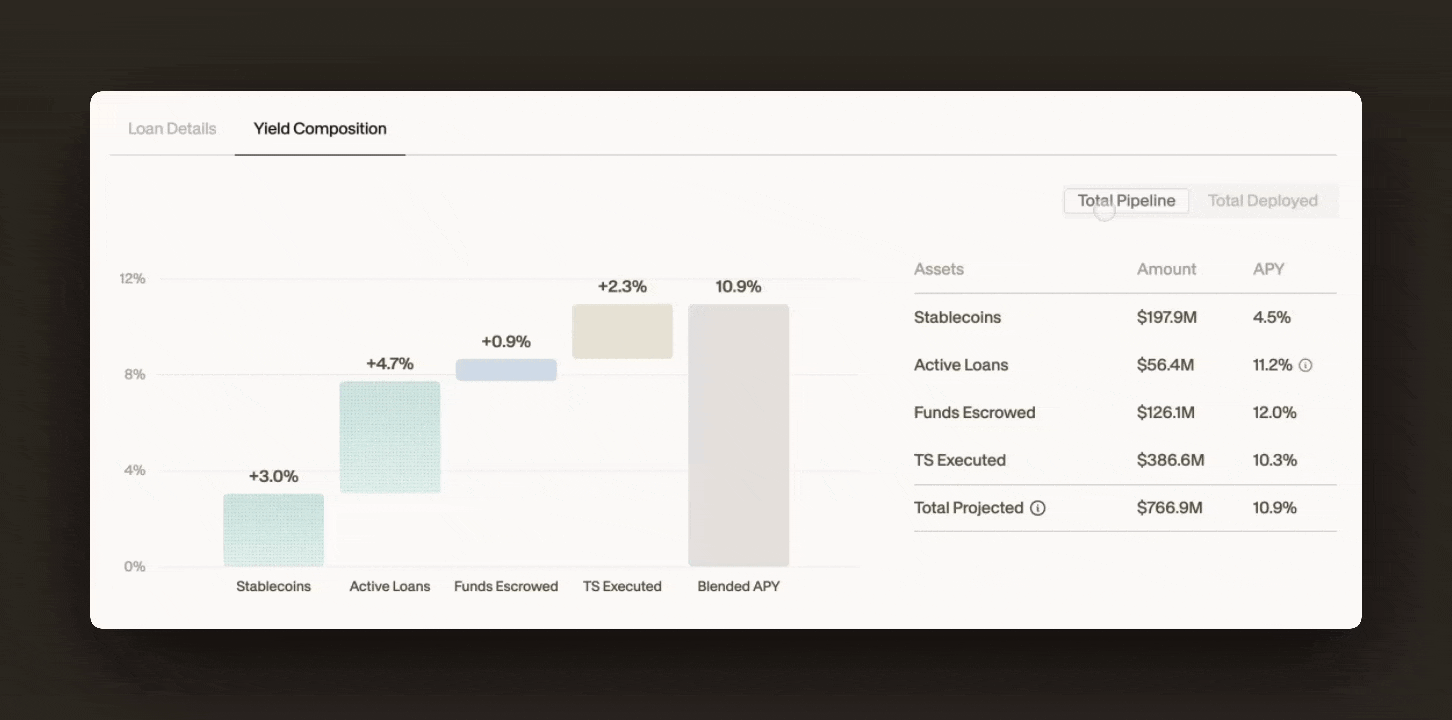Click the Amount column header

click(1167, 269)
